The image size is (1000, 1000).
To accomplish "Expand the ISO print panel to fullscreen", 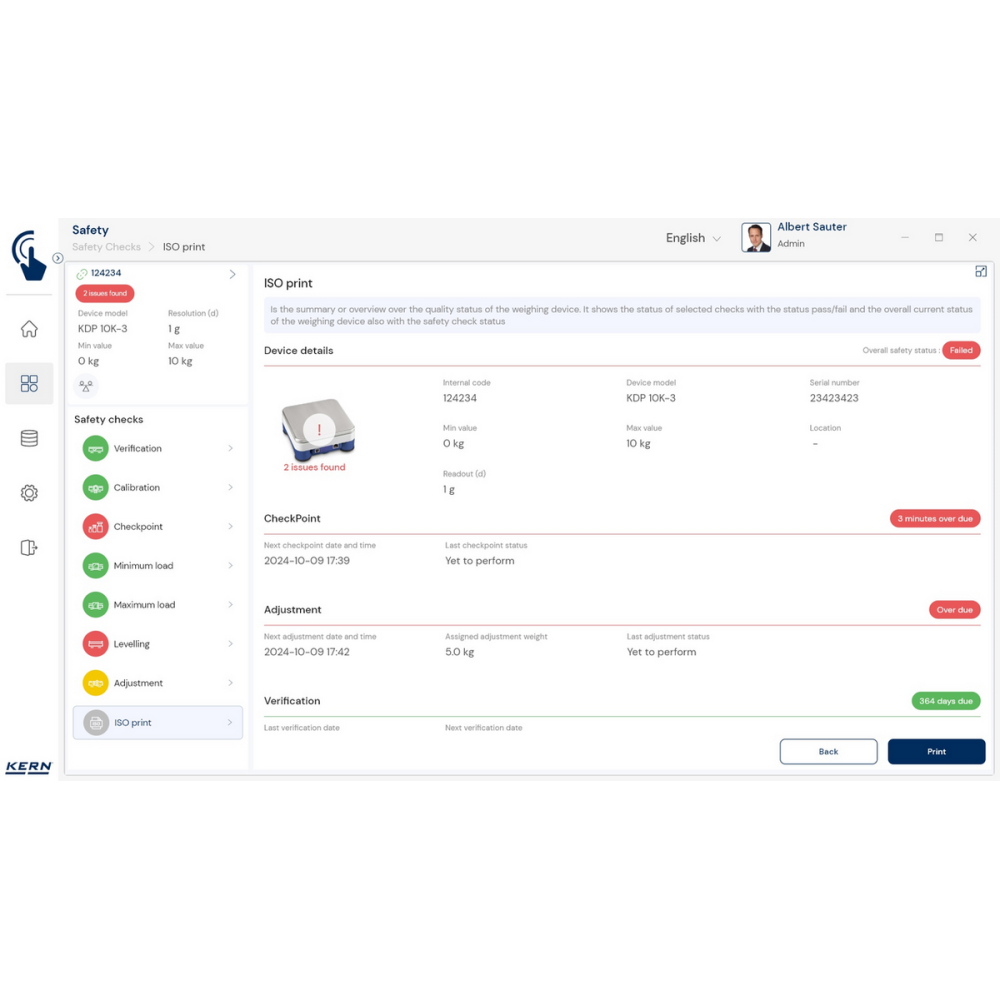I will (x=980, y=271).
